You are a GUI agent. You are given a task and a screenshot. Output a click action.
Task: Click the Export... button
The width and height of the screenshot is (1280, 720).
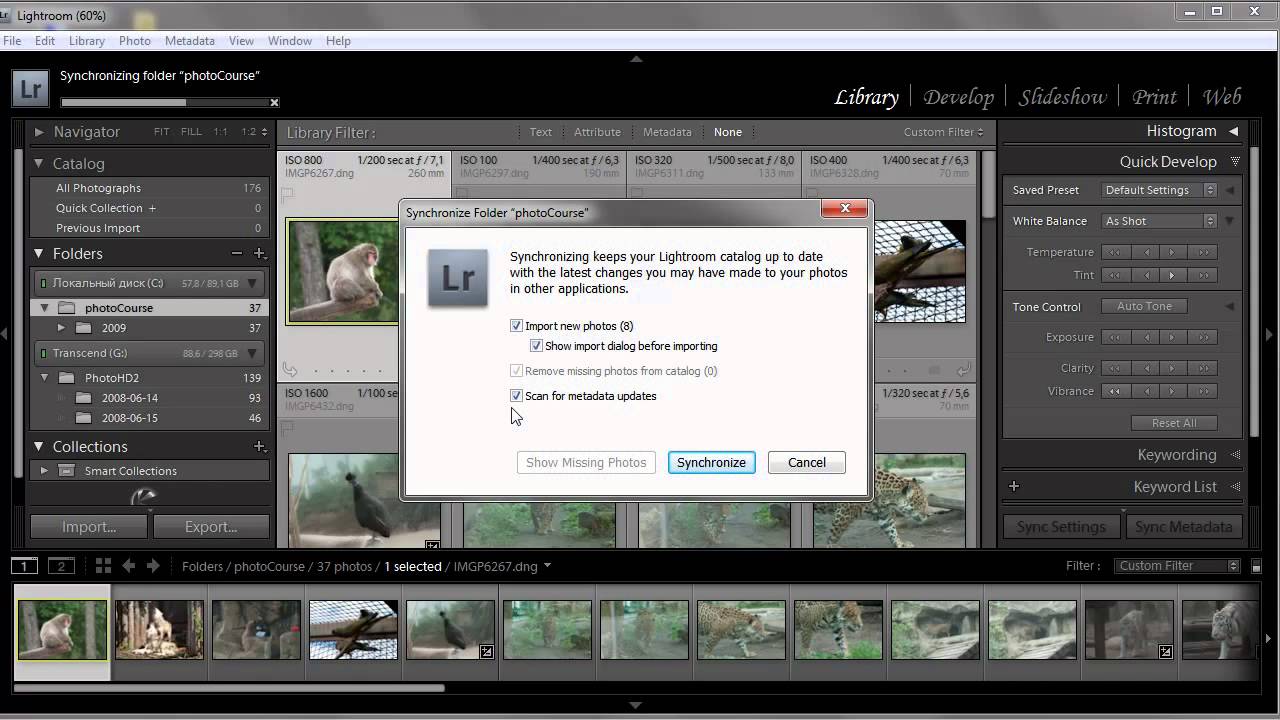pyautogui.click(x=211, y=527)
